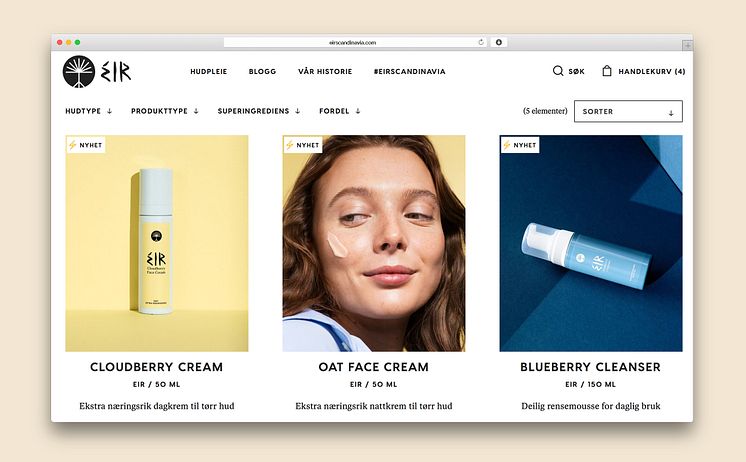Click lightning Nyhet badge on Cloudberry Cream
746x462 pixels.
(x=86, y=145)
